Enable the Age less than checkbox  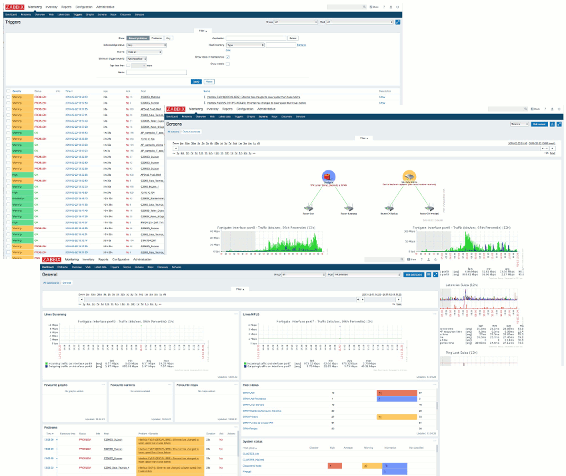coord(128,66)
